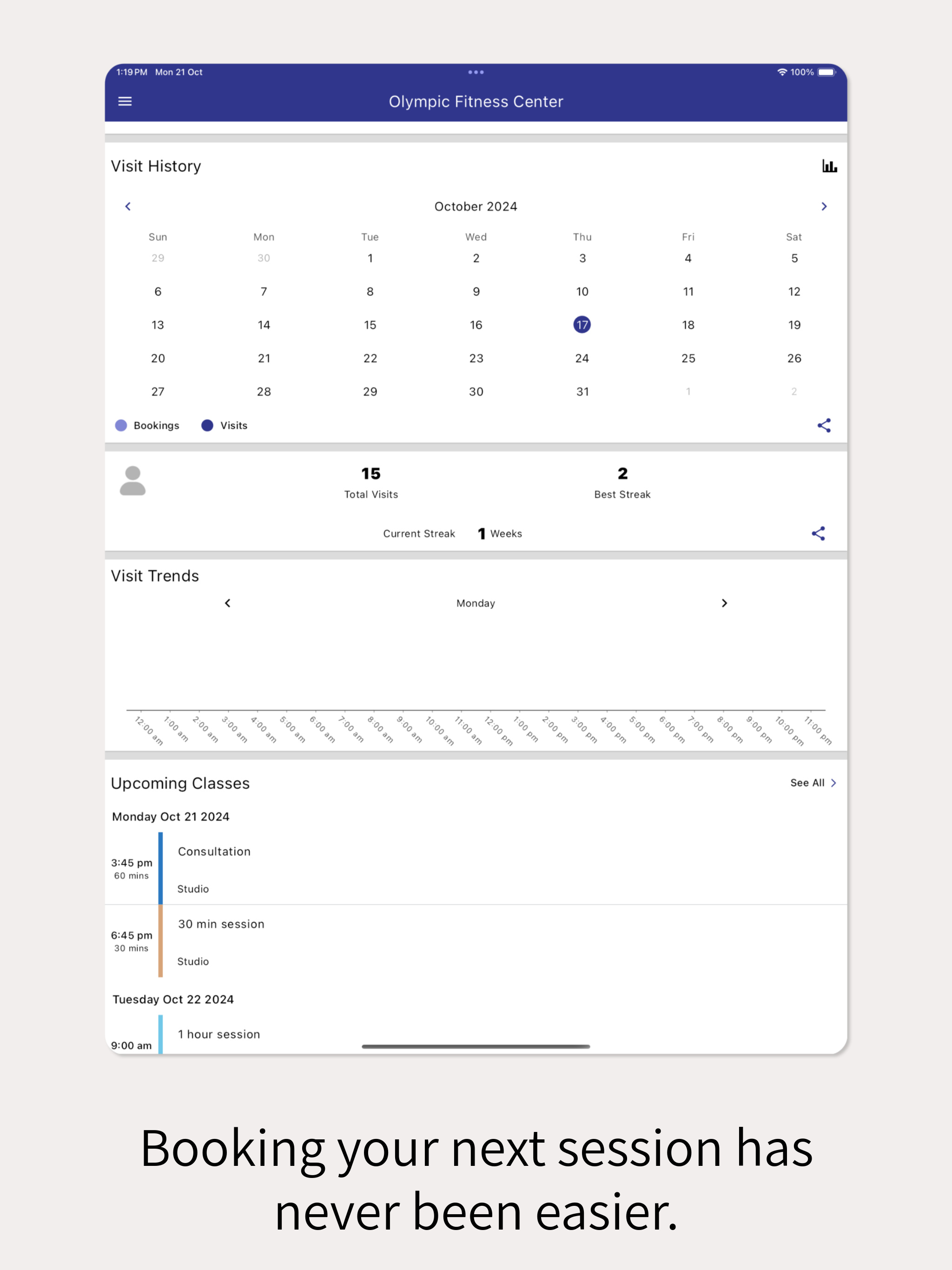Click the 'Monday Oct 21 2024' date header
This screenshot has width=952, height=1270.
pyautogui.click(x=171, y=817)
